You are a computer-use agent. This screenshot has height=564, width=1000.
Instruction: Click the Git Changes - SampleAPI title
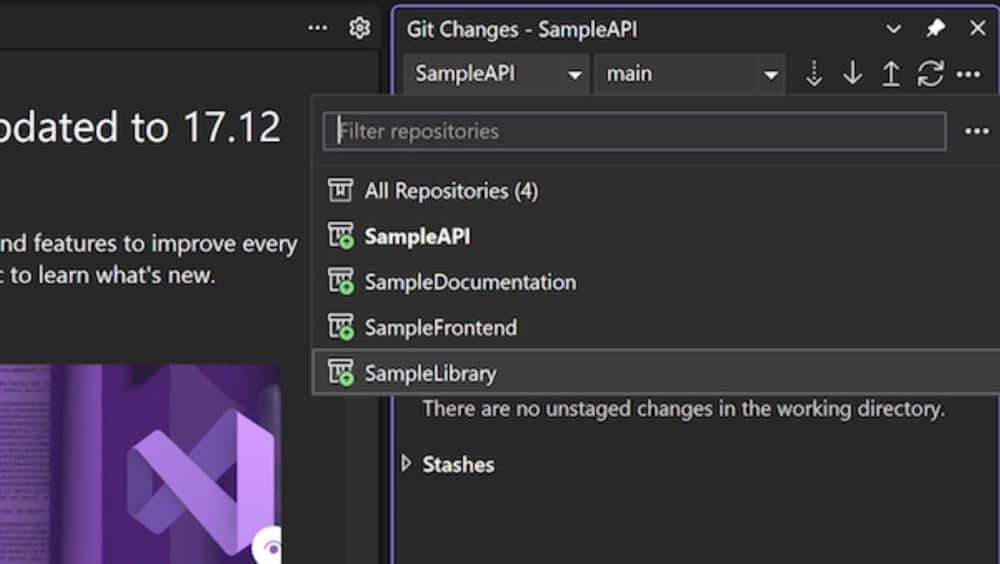pos(522,29)
